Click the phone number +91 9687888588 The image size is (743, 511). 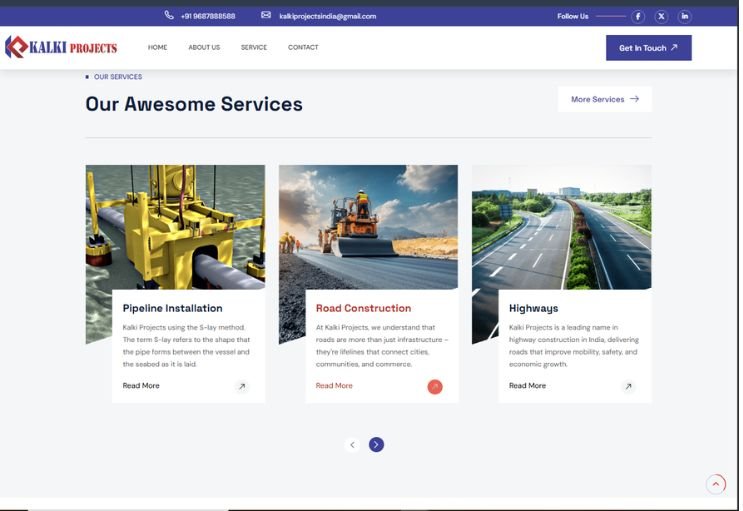tap(208, 16)
